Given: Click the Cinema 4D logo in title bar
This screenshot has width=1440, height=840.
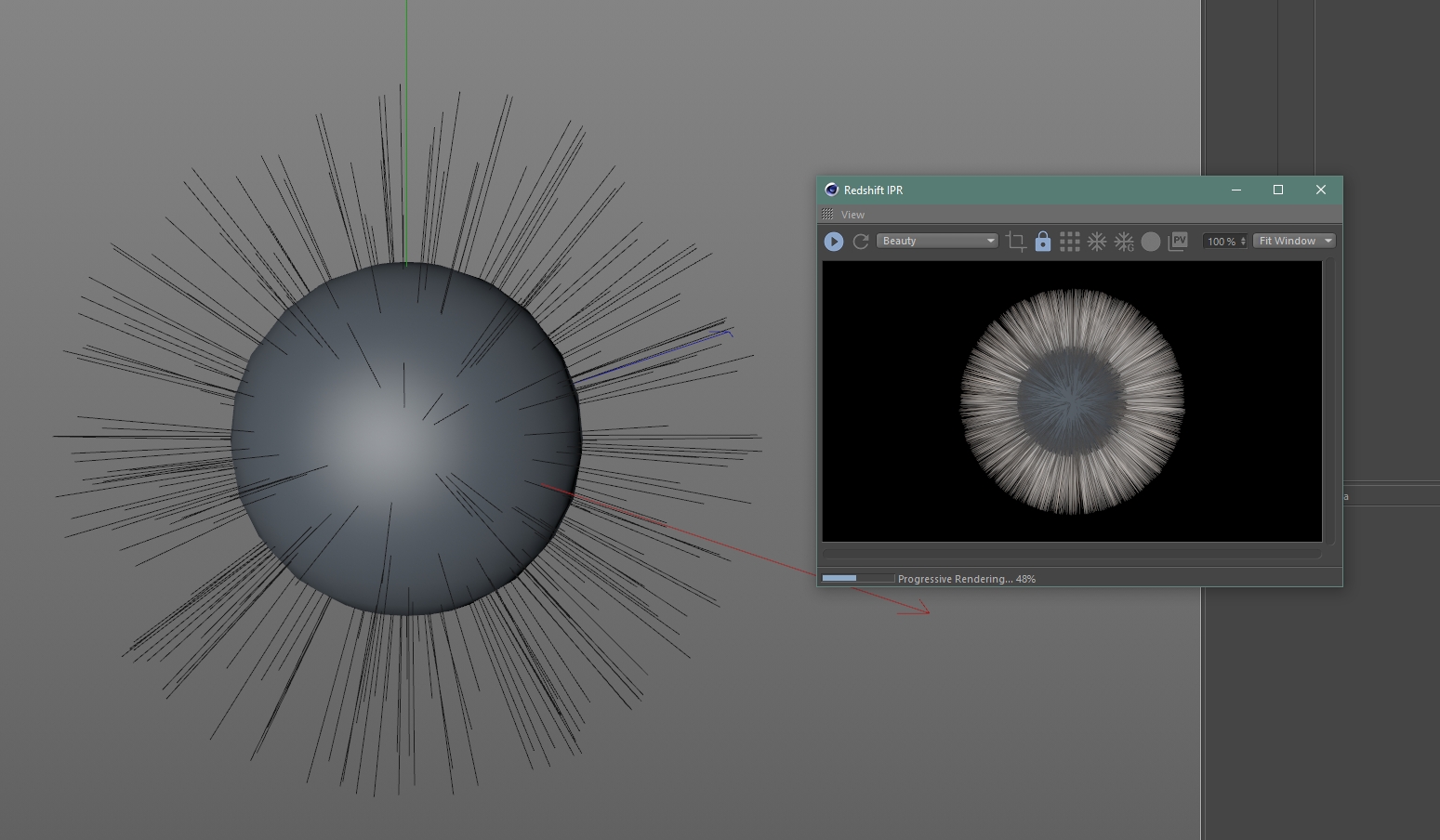Looking at the screenshot, I should [831, 190].
